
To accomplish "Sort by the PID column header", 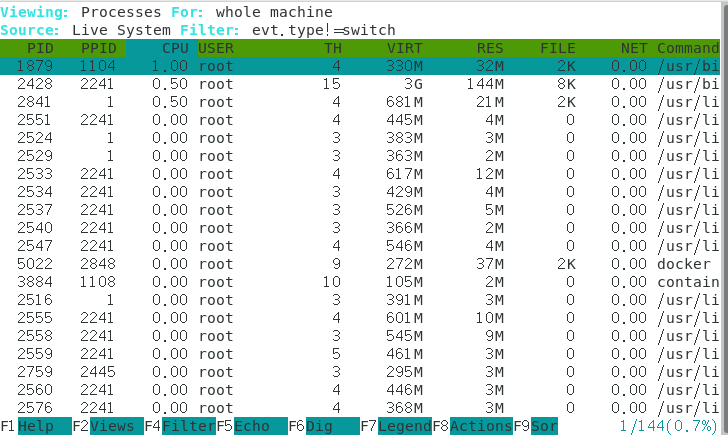I will [40, 48].
